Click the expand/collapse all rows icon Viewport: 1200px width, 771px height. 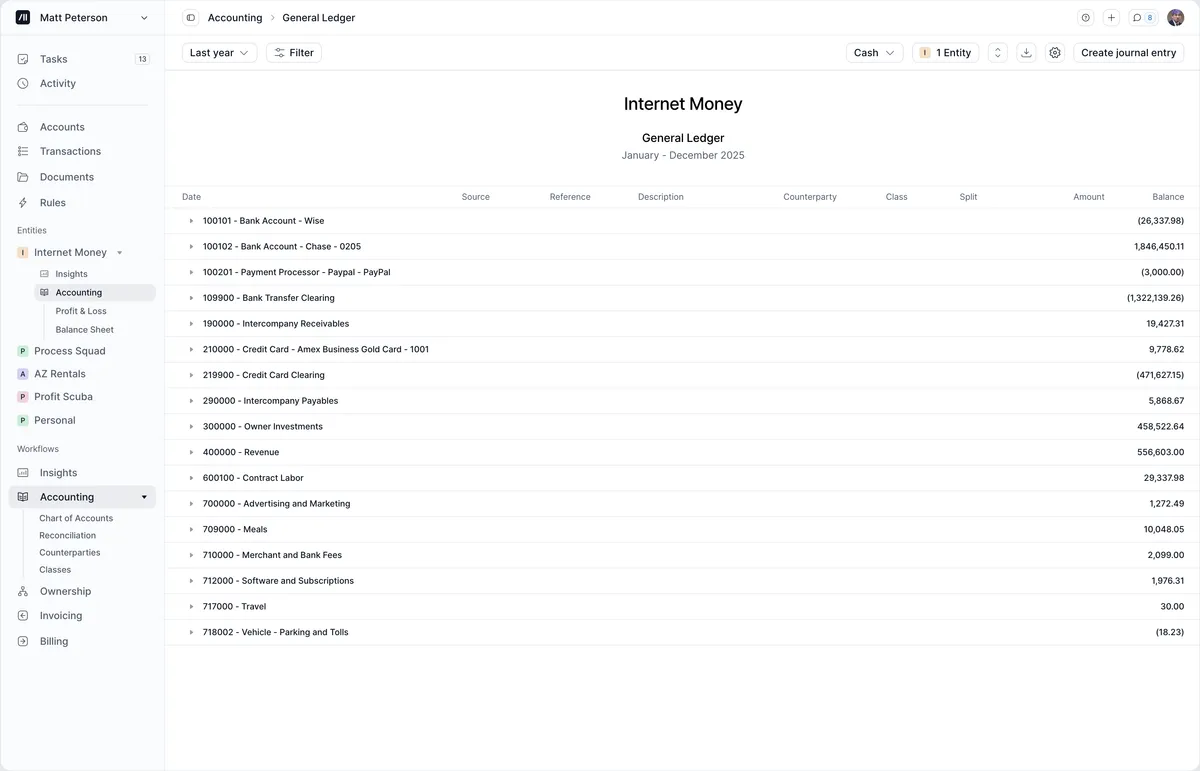[997, 53]
